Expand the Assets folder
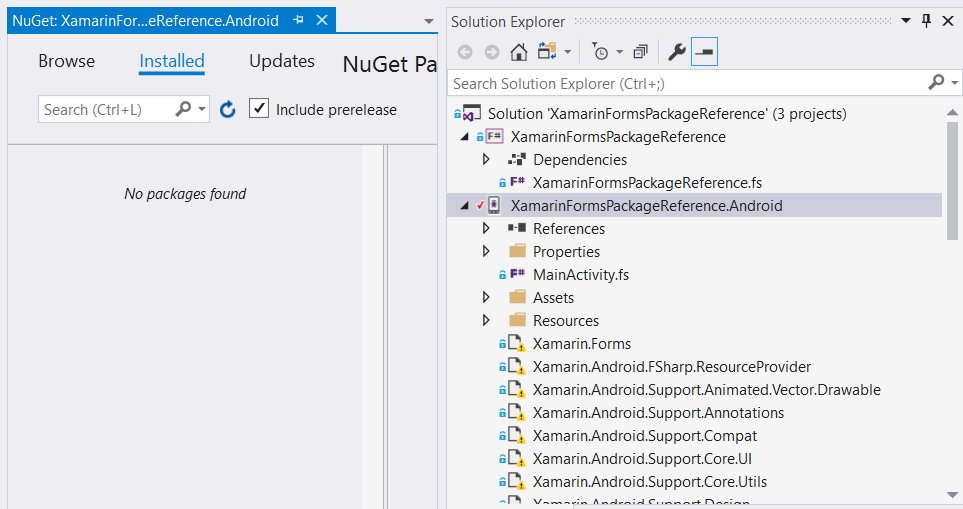963x509 pixels. (x=486, y=298)
